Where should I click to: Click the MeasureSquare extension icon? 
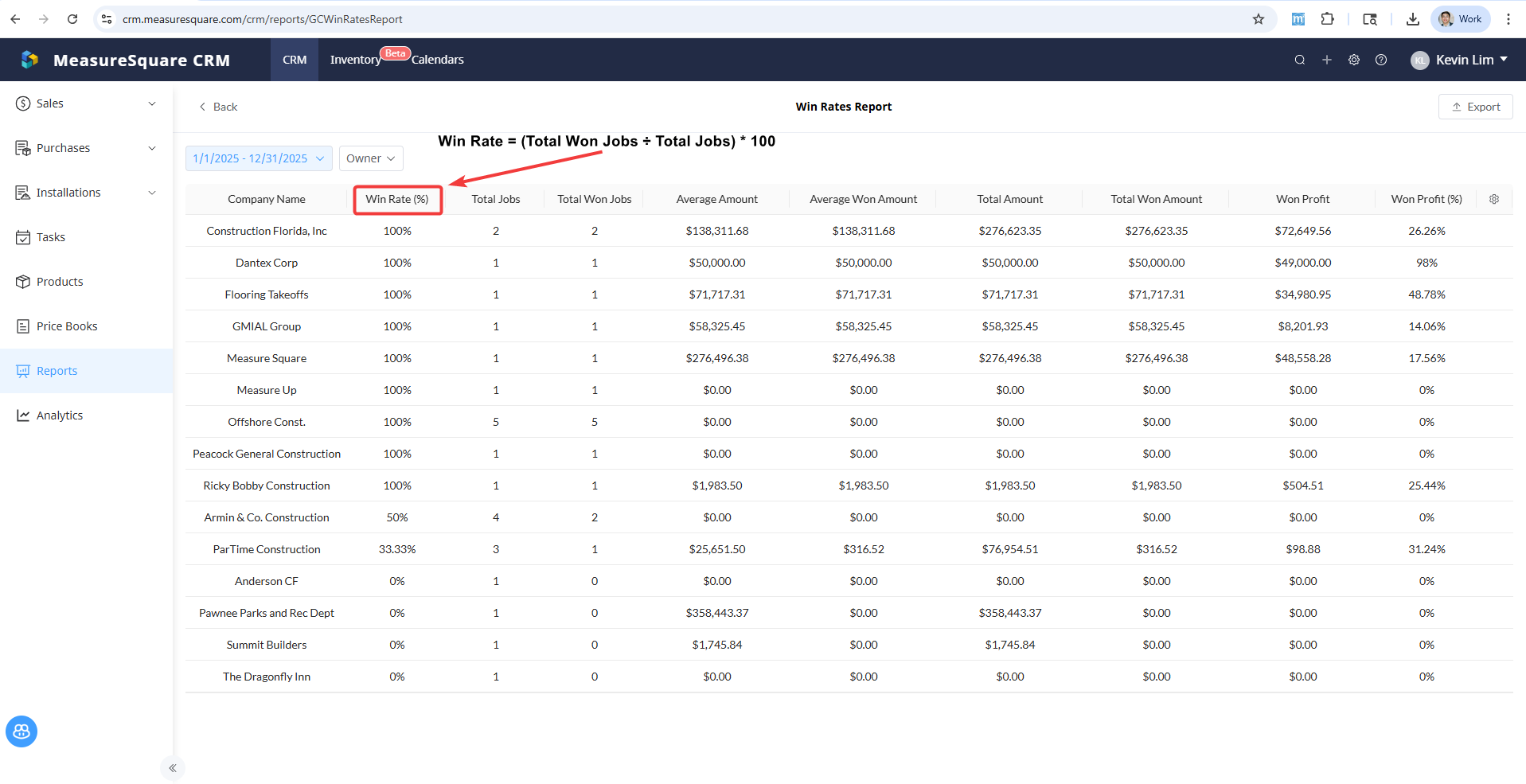click(x=1298, y=19)
